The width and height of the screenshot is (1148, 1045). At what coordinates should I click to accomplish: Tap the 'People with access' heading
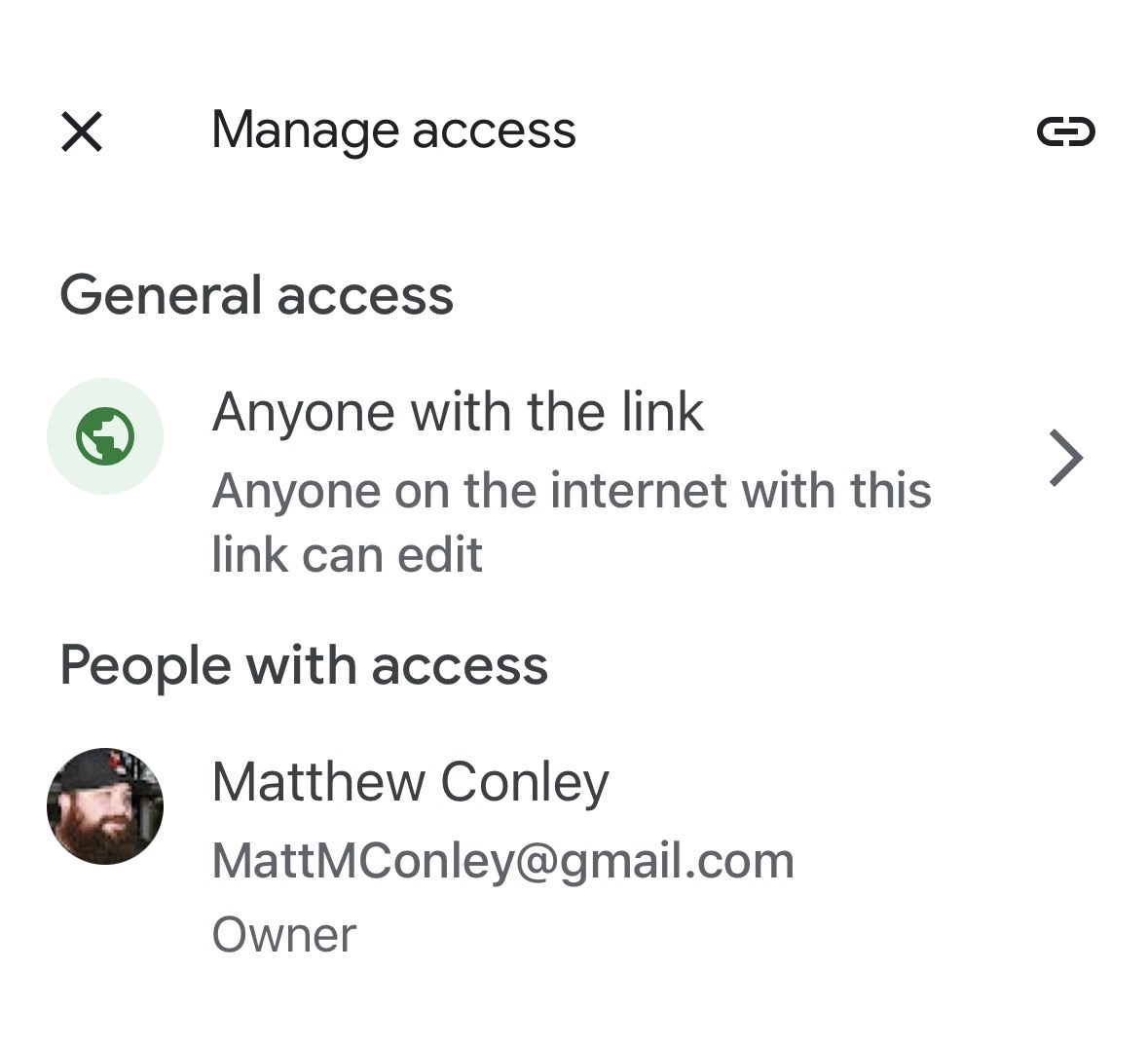304,666
